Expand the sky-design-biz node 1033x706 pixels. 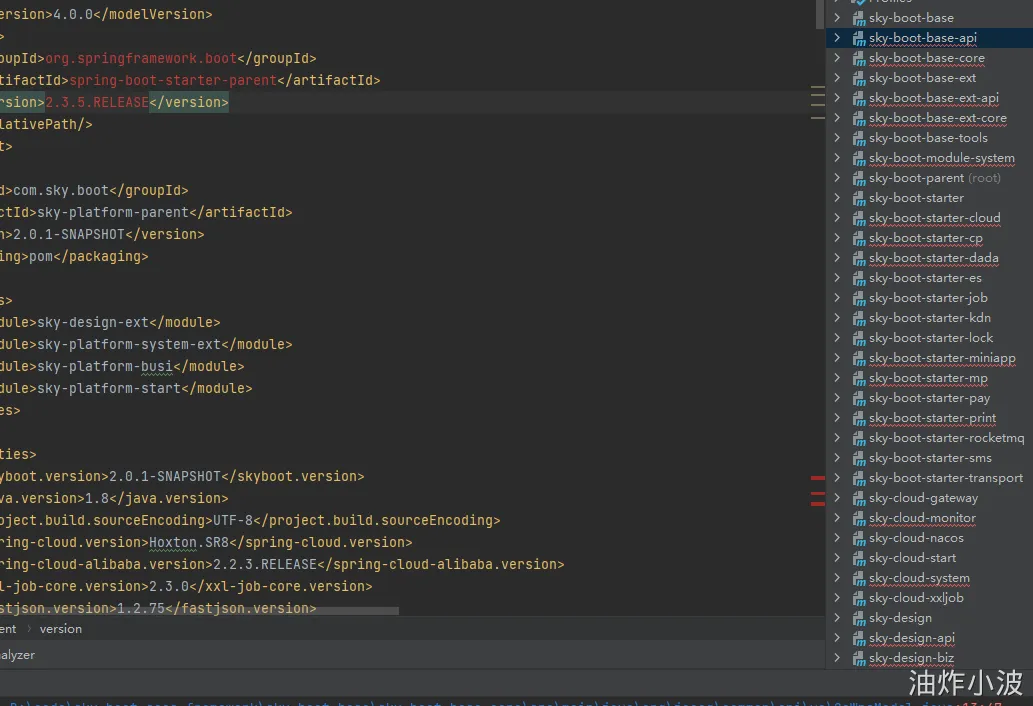coord(837,657)
